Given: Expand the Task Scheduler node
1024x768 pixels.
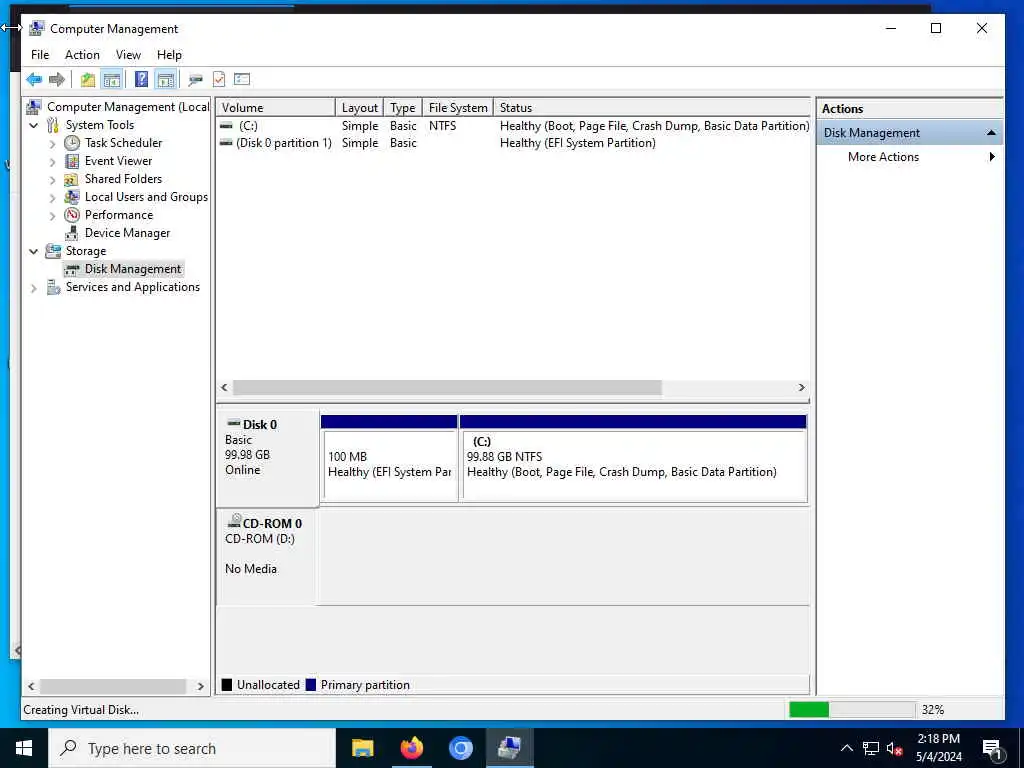Looking at the screenshot, I should 52,144.
